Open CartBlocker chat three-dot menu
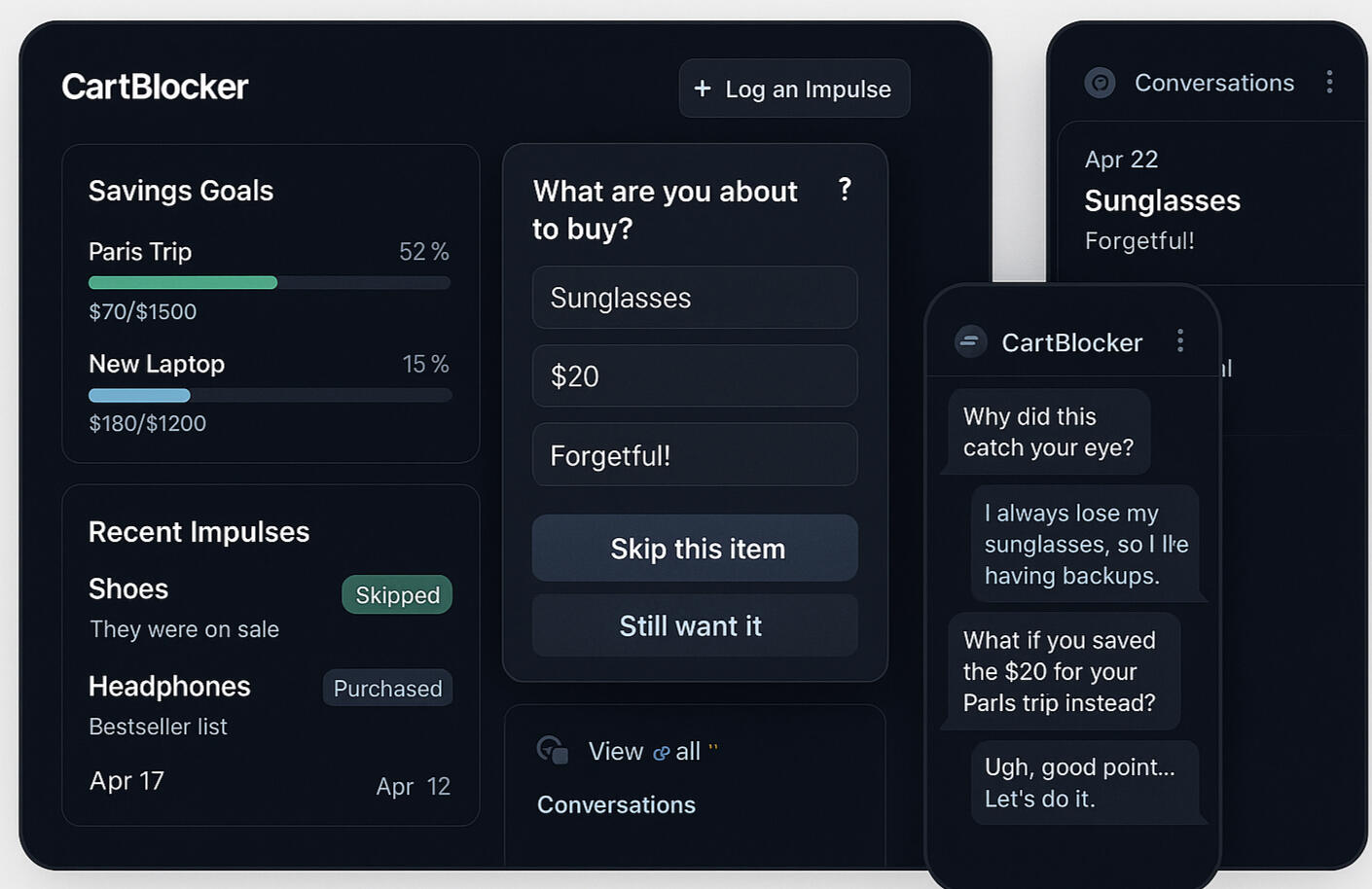The height and width of the screenshot is (889, 1372). click(1180, 340)
